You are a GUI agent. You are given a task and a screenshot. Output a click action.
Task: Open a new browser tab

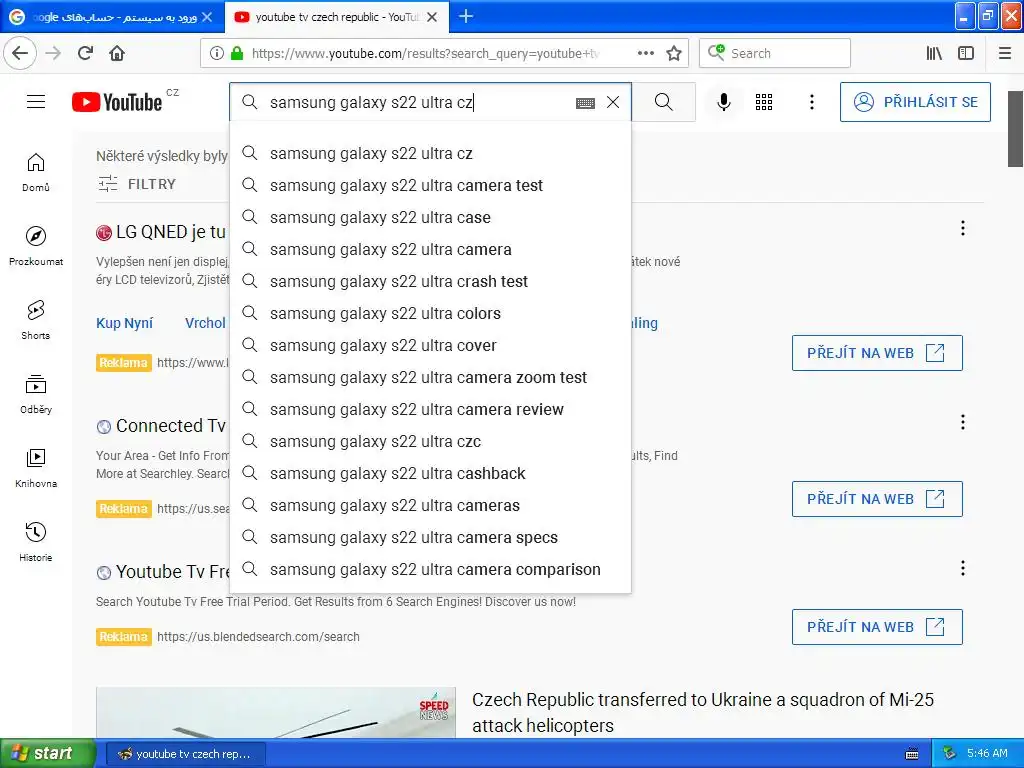466,16
